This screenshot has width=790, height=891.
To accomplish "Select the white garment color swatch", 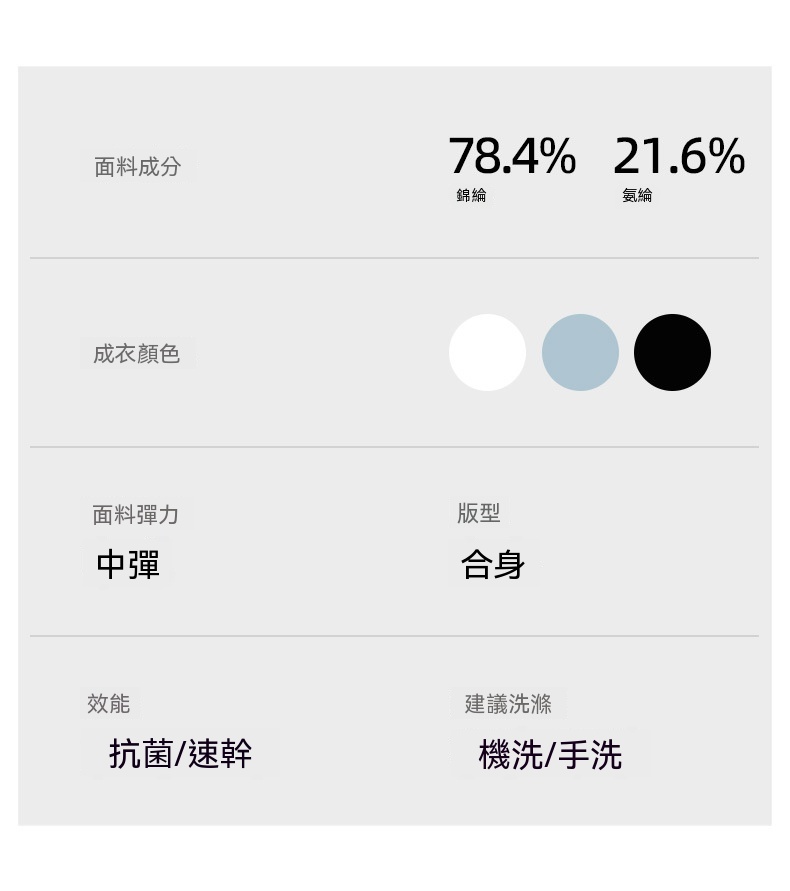I will point(487,352).
